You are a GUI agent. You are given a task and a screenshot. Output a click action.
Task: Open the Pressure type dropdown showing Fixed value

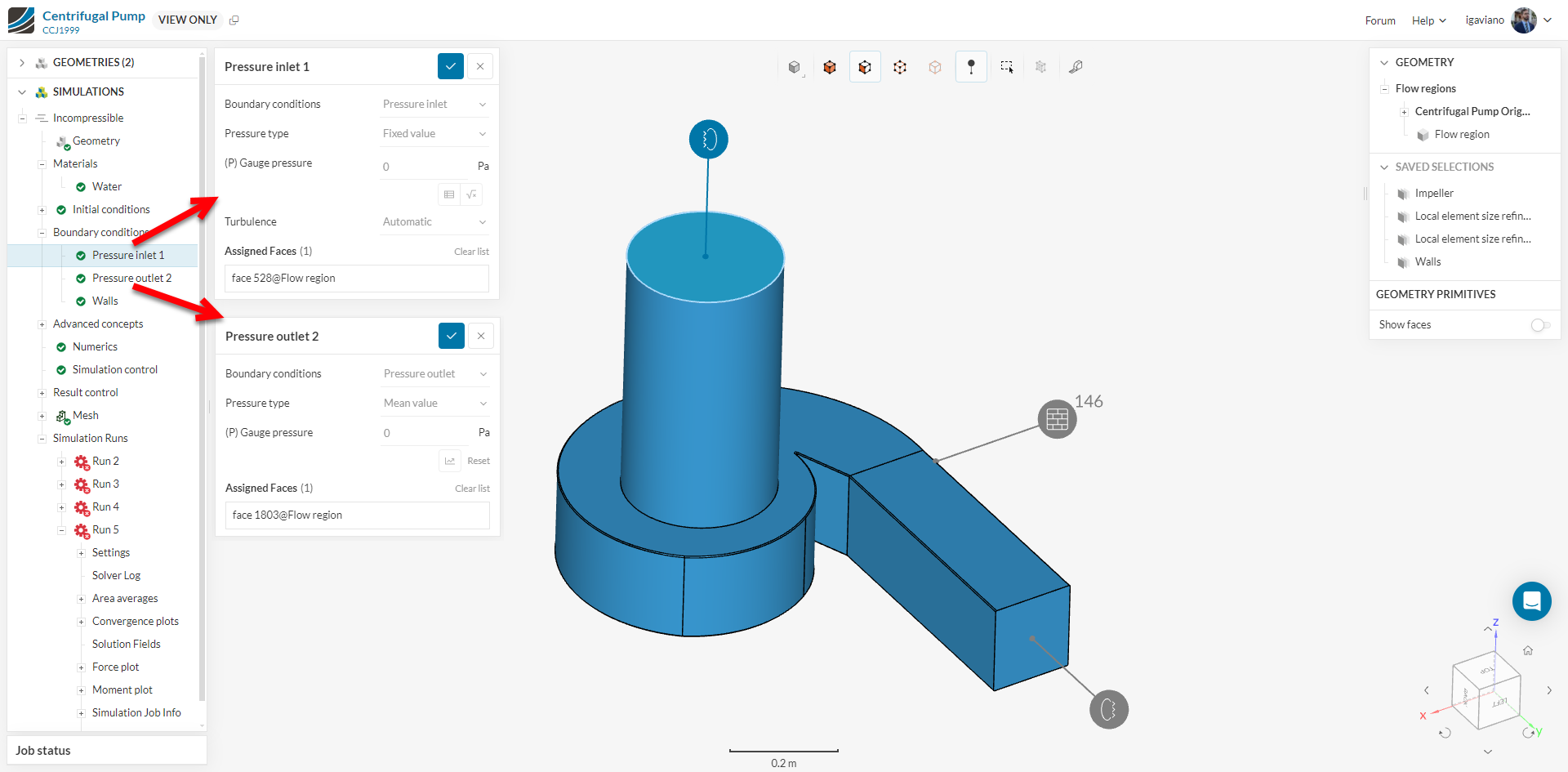(x=434, y=134)
